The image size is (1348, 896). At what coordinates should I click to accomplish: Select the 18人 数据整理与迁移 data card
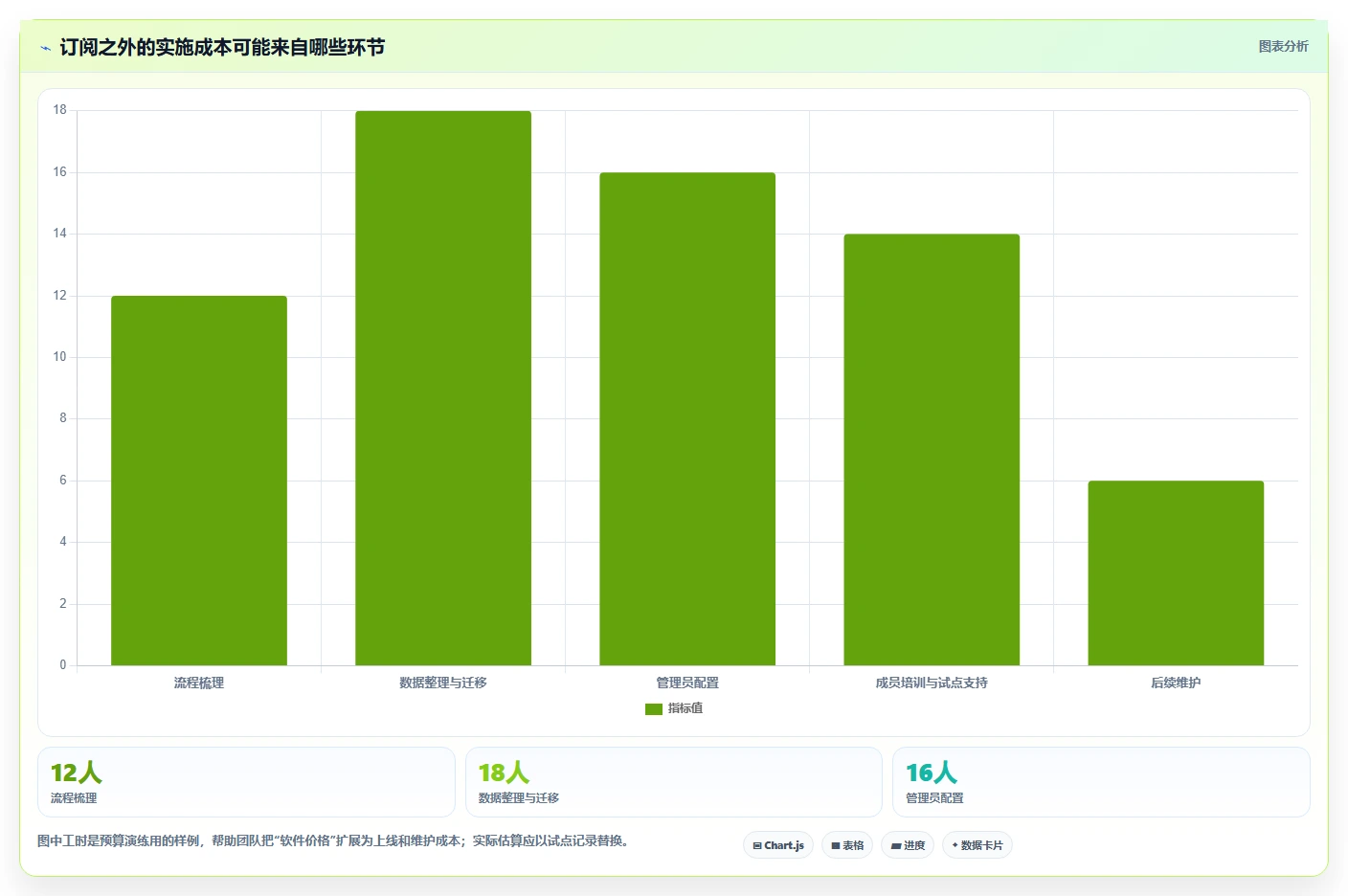(674, 782)
